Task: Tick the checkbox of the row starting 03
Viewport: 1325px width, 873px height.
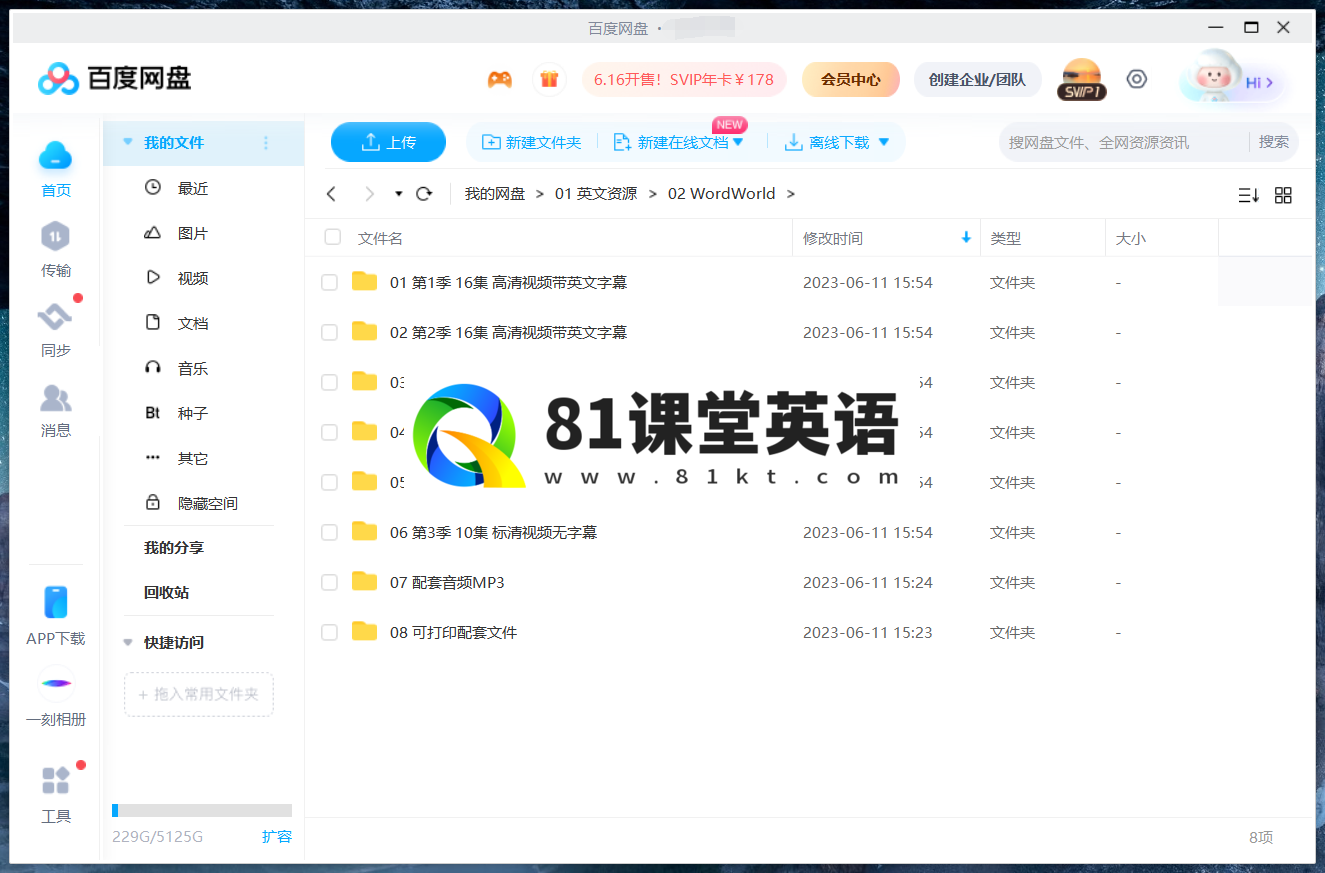Action: click(x=329, y=383)
